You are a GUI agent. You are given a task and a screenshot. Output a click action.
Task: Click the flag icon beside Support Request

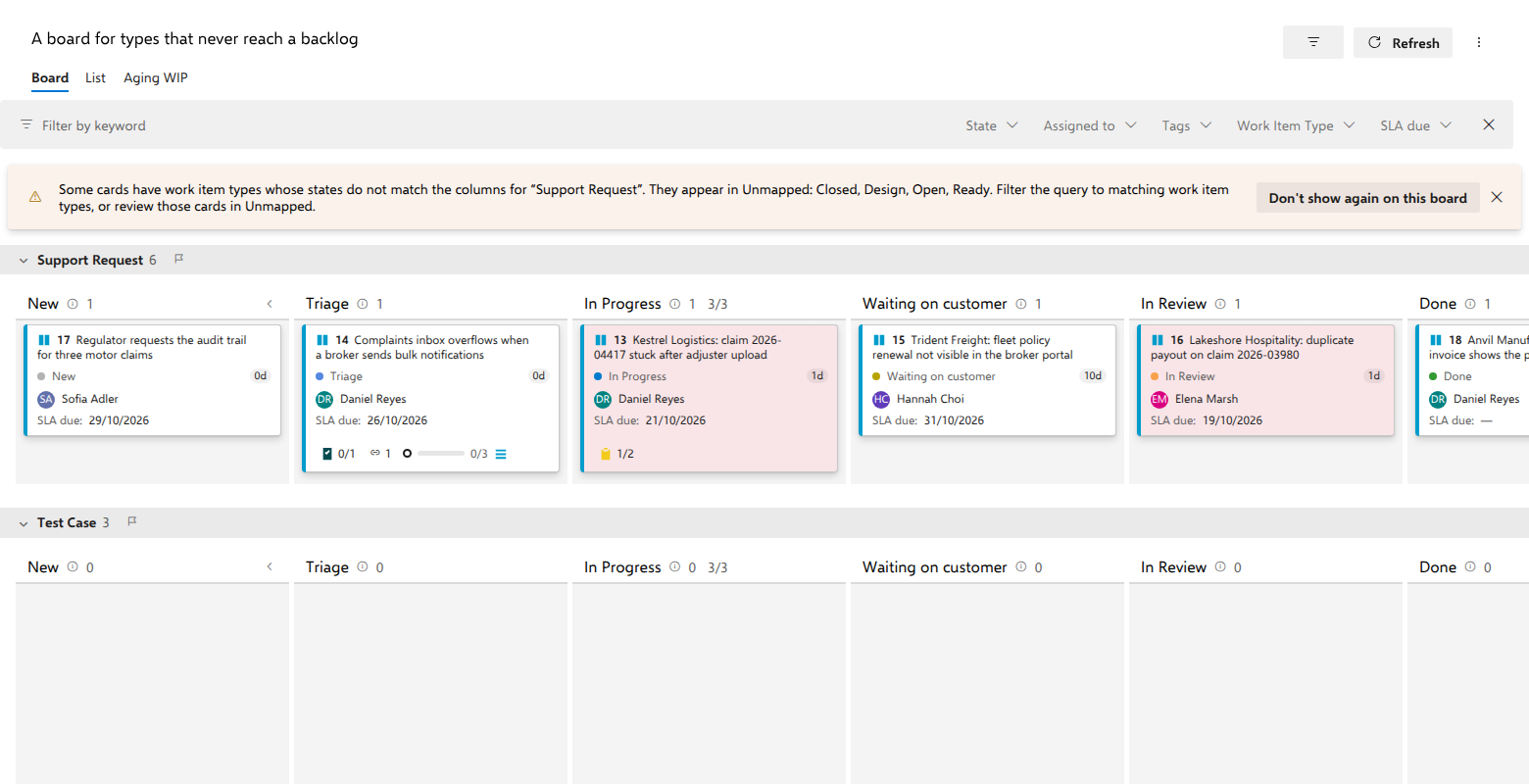pyautogui.click(x=178, y=259)
